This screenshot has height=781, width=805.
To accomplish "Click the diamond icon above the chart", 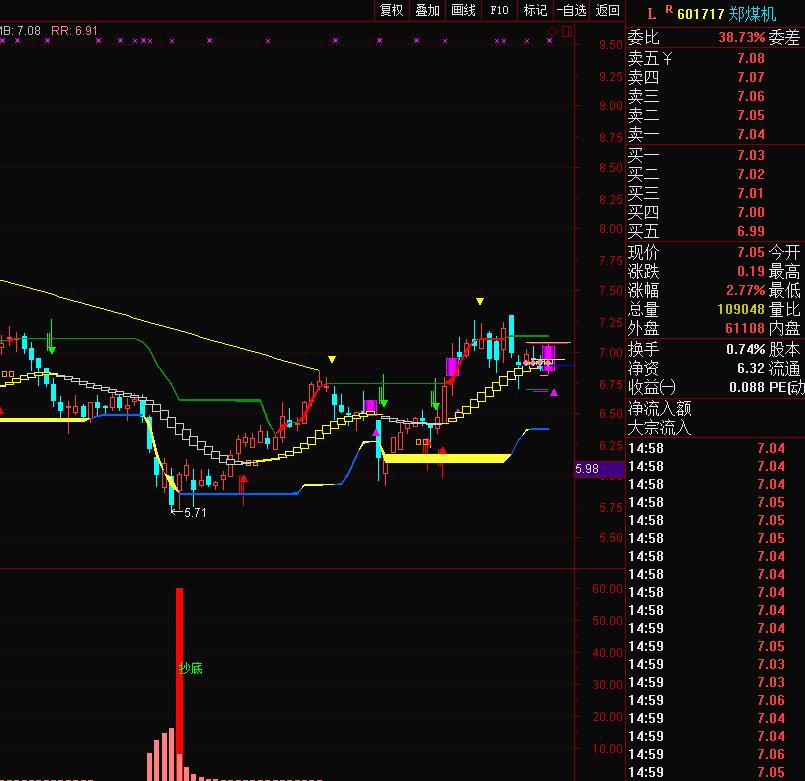I will click(552, 31).
